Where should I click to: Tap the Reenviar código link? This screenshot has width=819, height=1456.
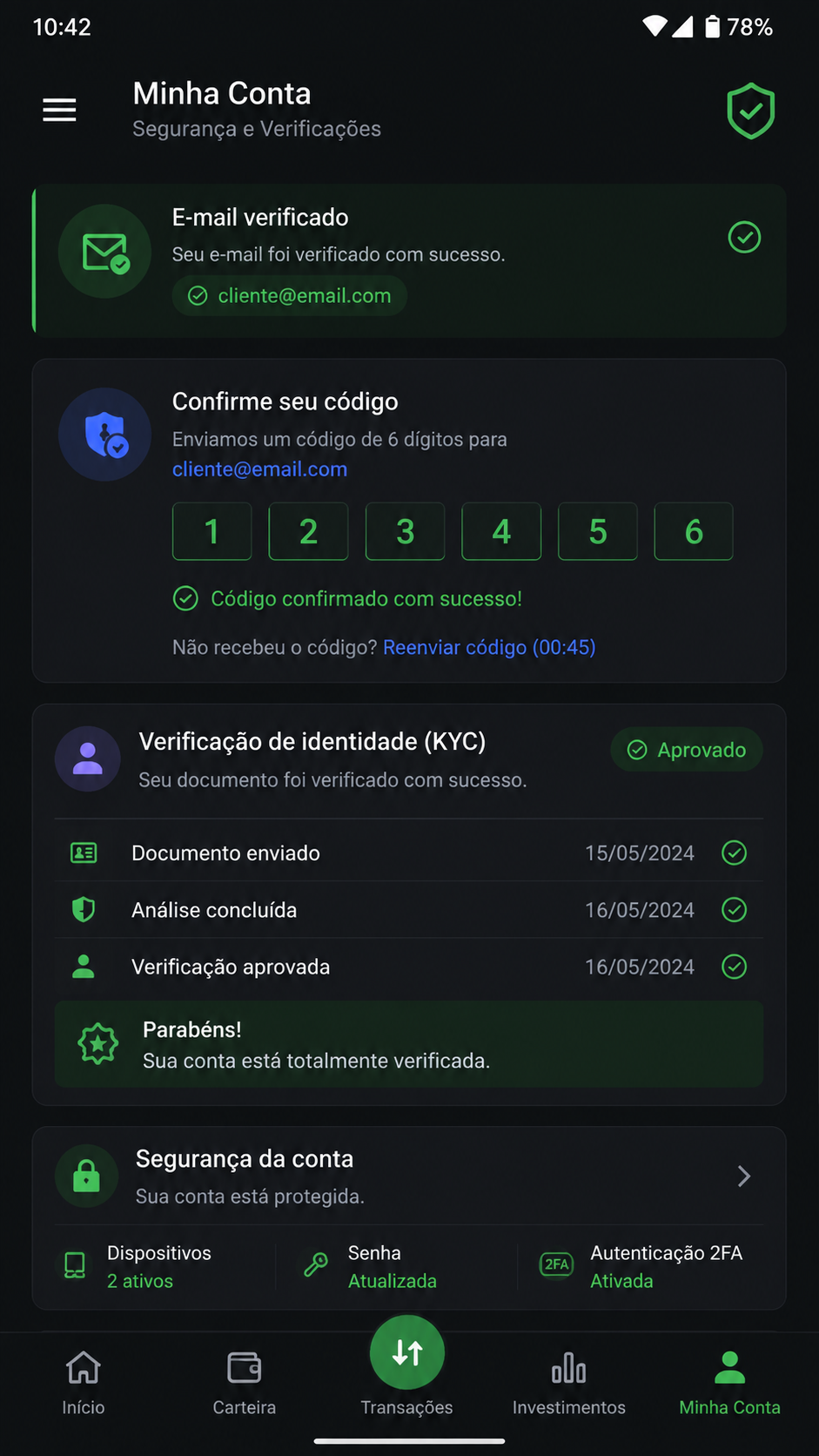click(x=489, y=647)
